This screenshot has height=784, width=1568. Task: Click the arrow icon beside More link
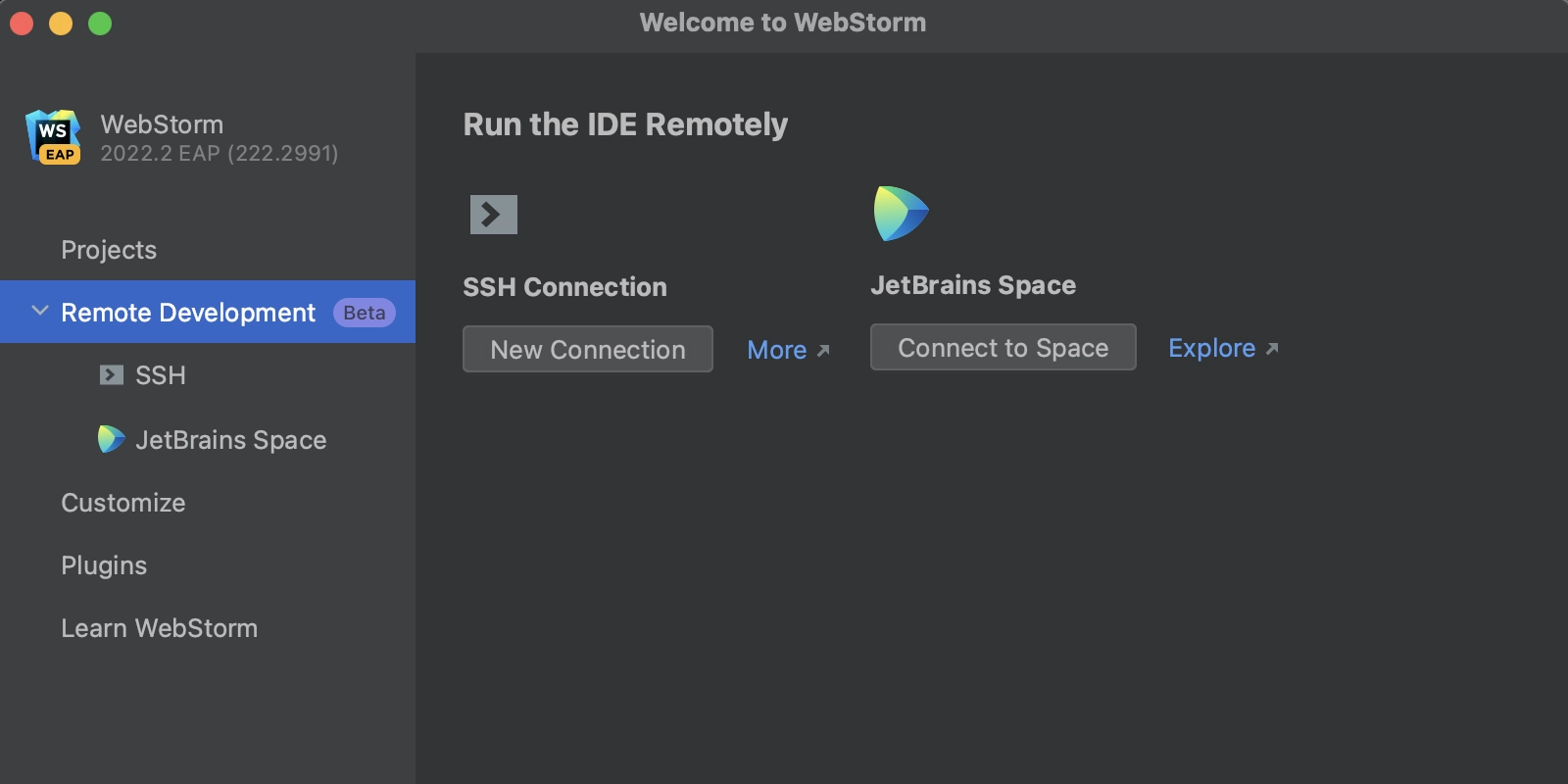click(823, 351)
